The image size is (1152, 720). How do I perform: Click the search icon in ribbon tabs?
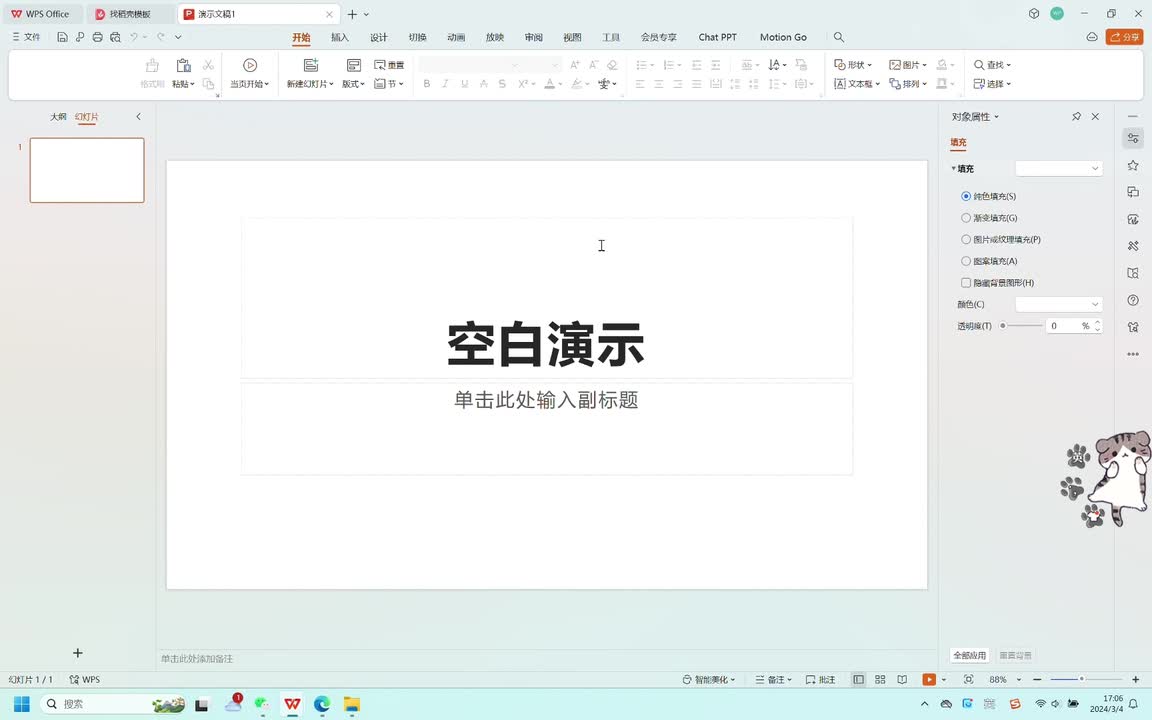[839, 37]
